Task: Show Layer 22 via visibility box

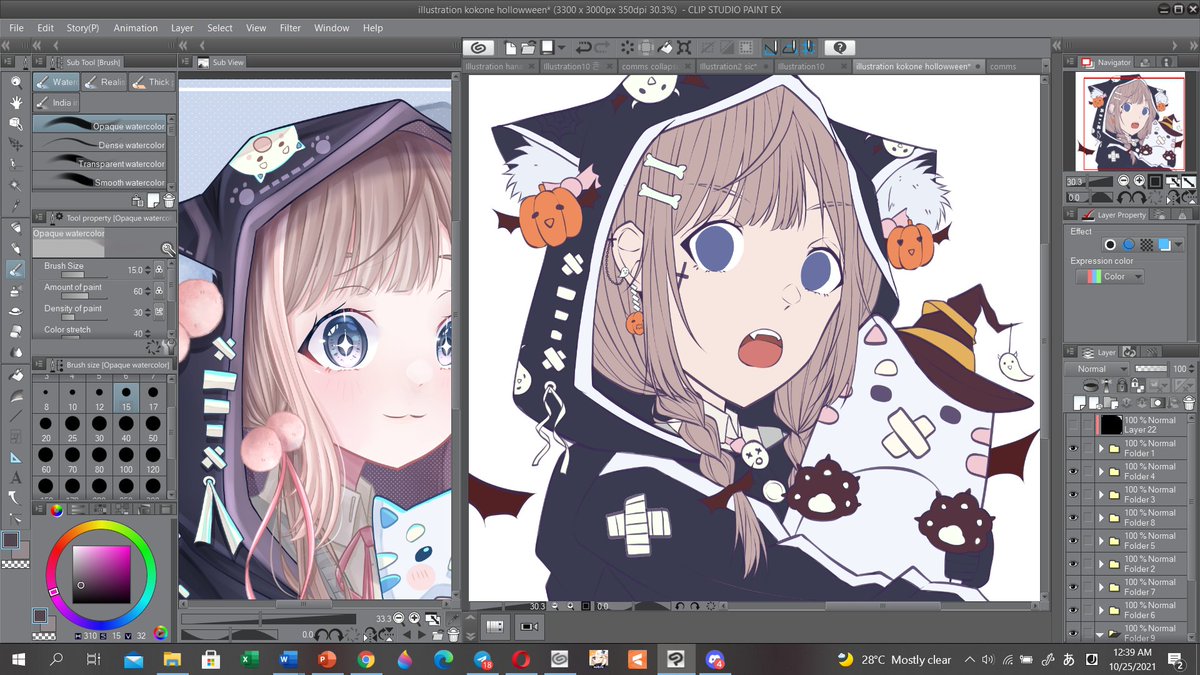Action: 1073,425
